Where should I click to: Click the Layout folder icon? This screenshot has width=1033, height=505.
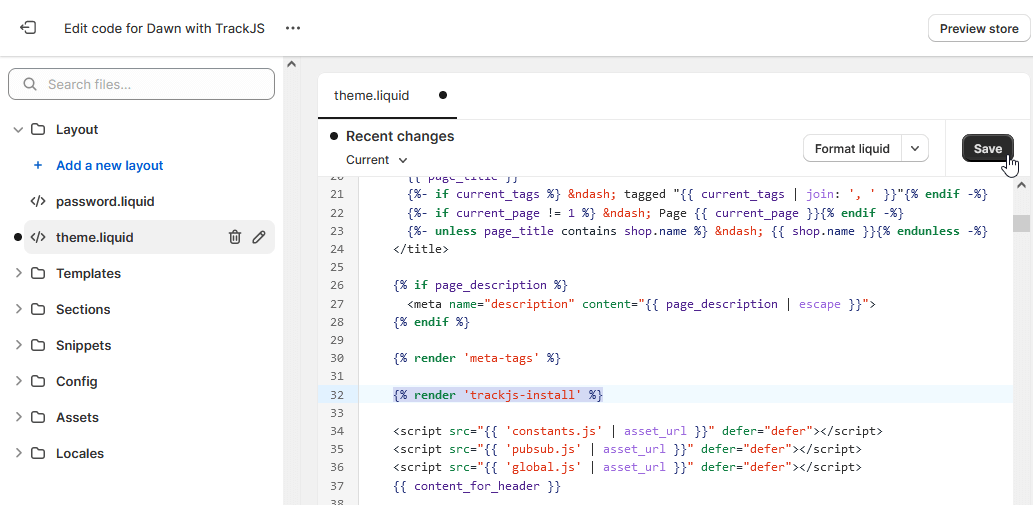tap(38, 129)
